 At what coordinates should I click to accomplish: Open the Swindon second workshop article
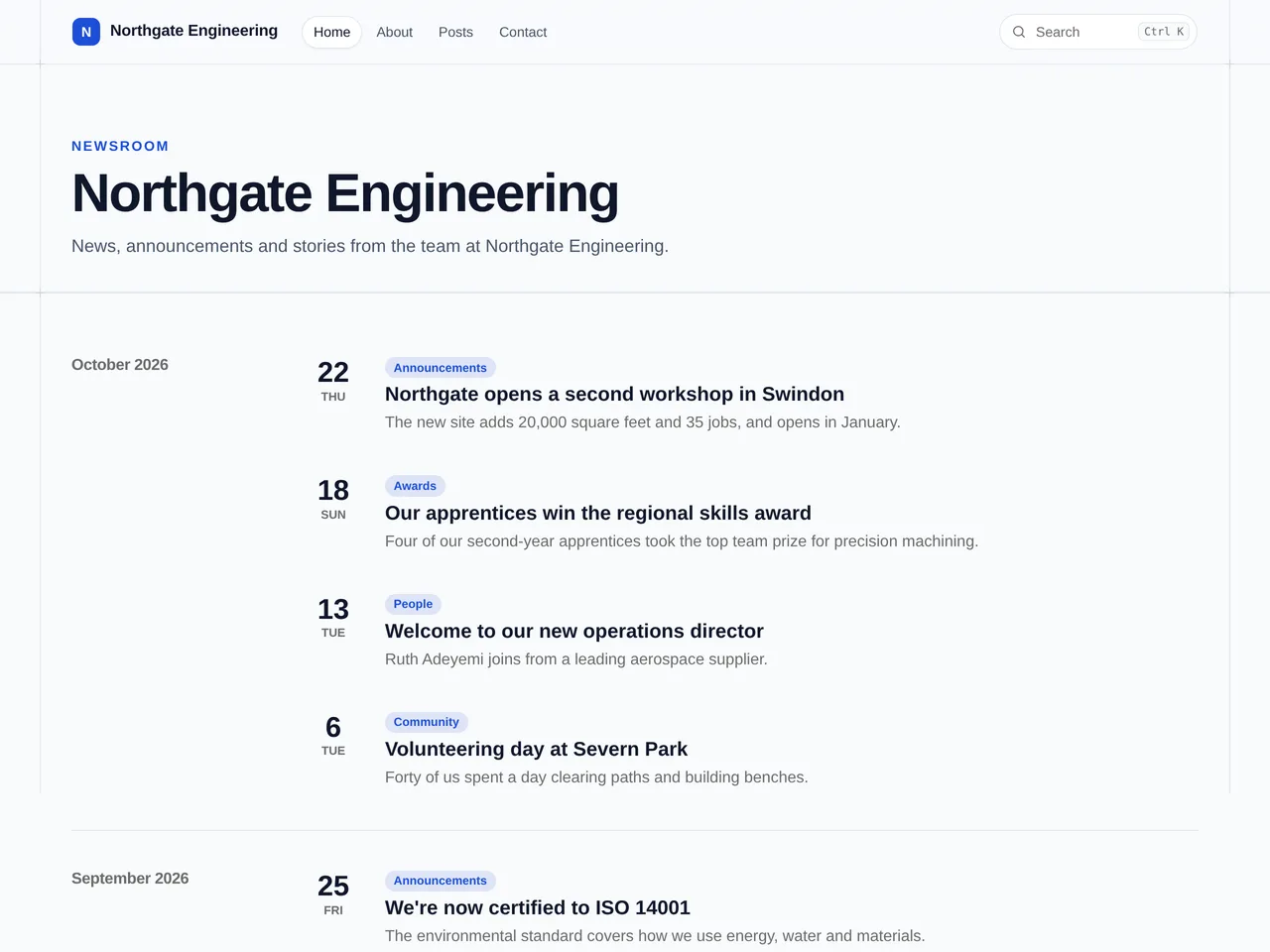pos(614,394)
